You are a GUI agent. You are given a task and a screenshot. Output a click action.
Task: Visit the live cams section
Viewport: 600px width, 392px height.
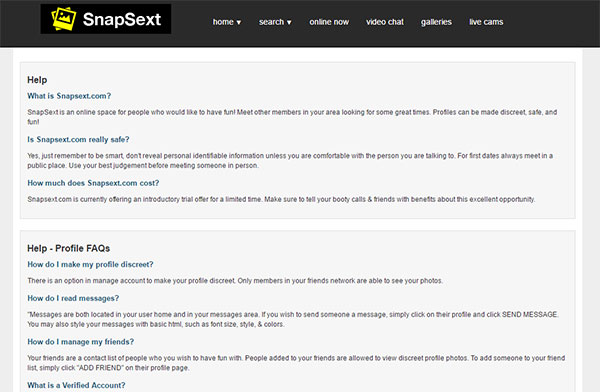[486, 22]
